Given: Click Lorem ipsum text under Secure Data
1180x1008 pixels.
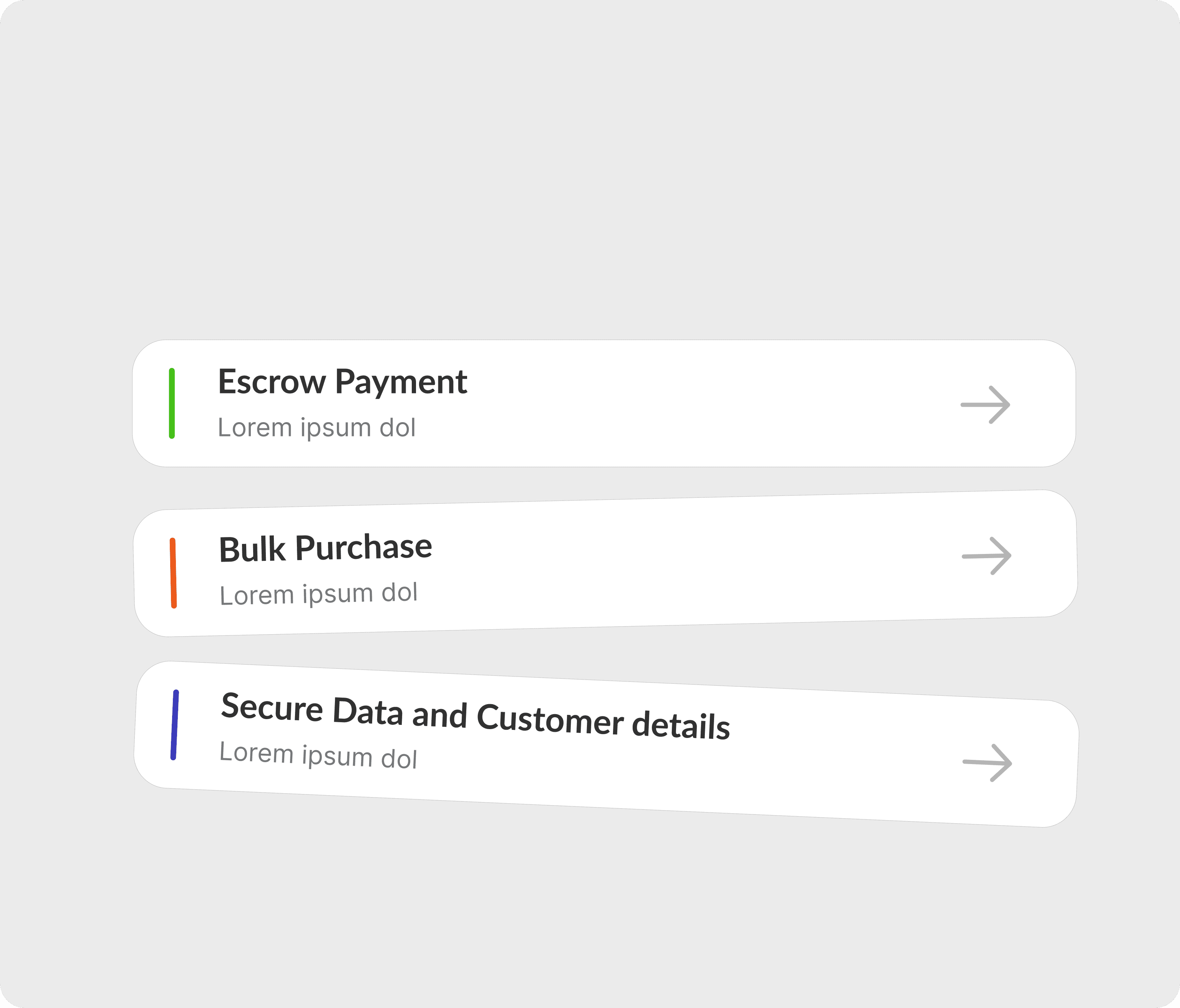Looking at the screenshot, I should click(318, 755).
